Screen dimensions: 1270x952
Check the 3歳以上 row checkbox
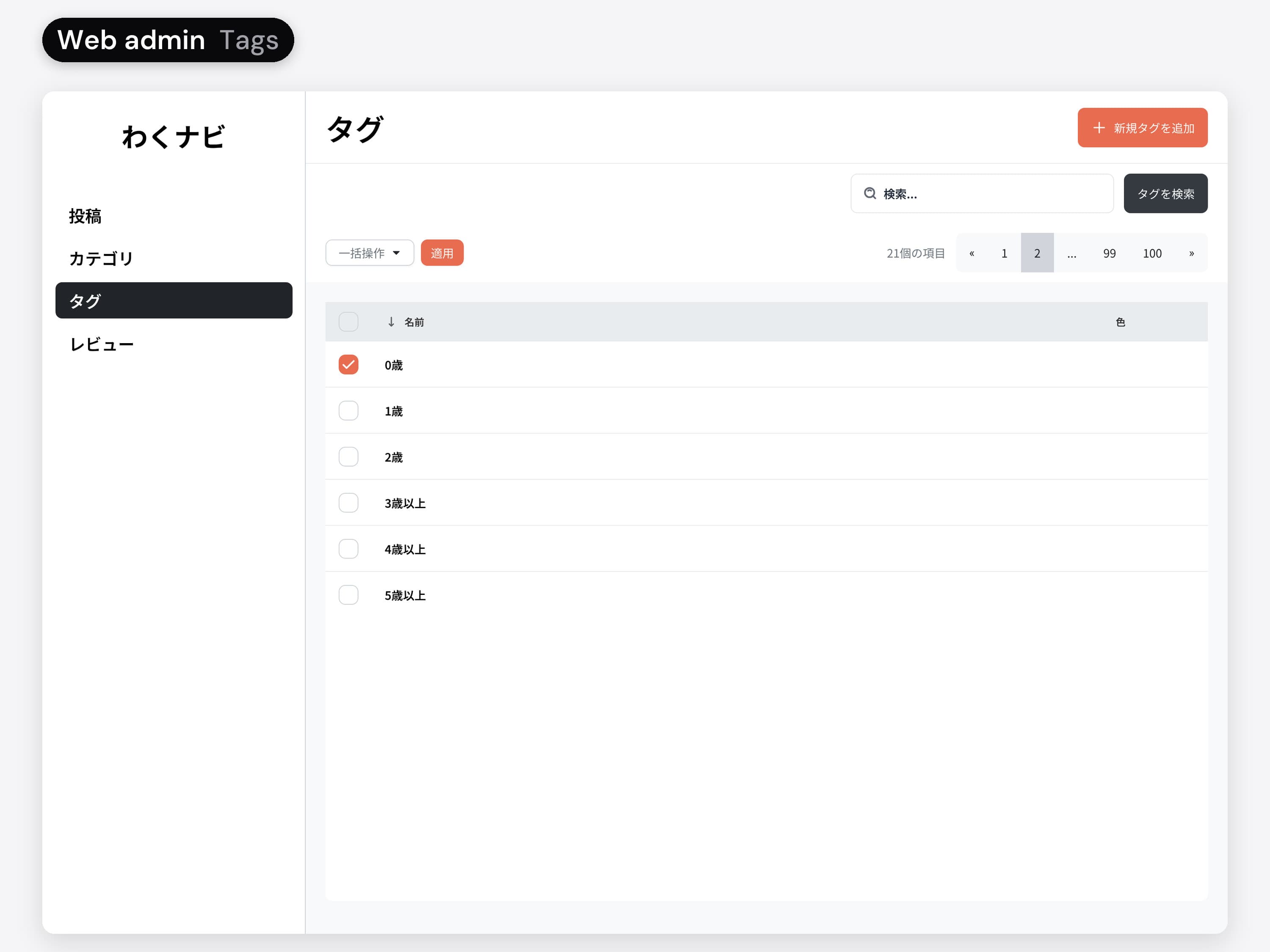click(348, 503)
